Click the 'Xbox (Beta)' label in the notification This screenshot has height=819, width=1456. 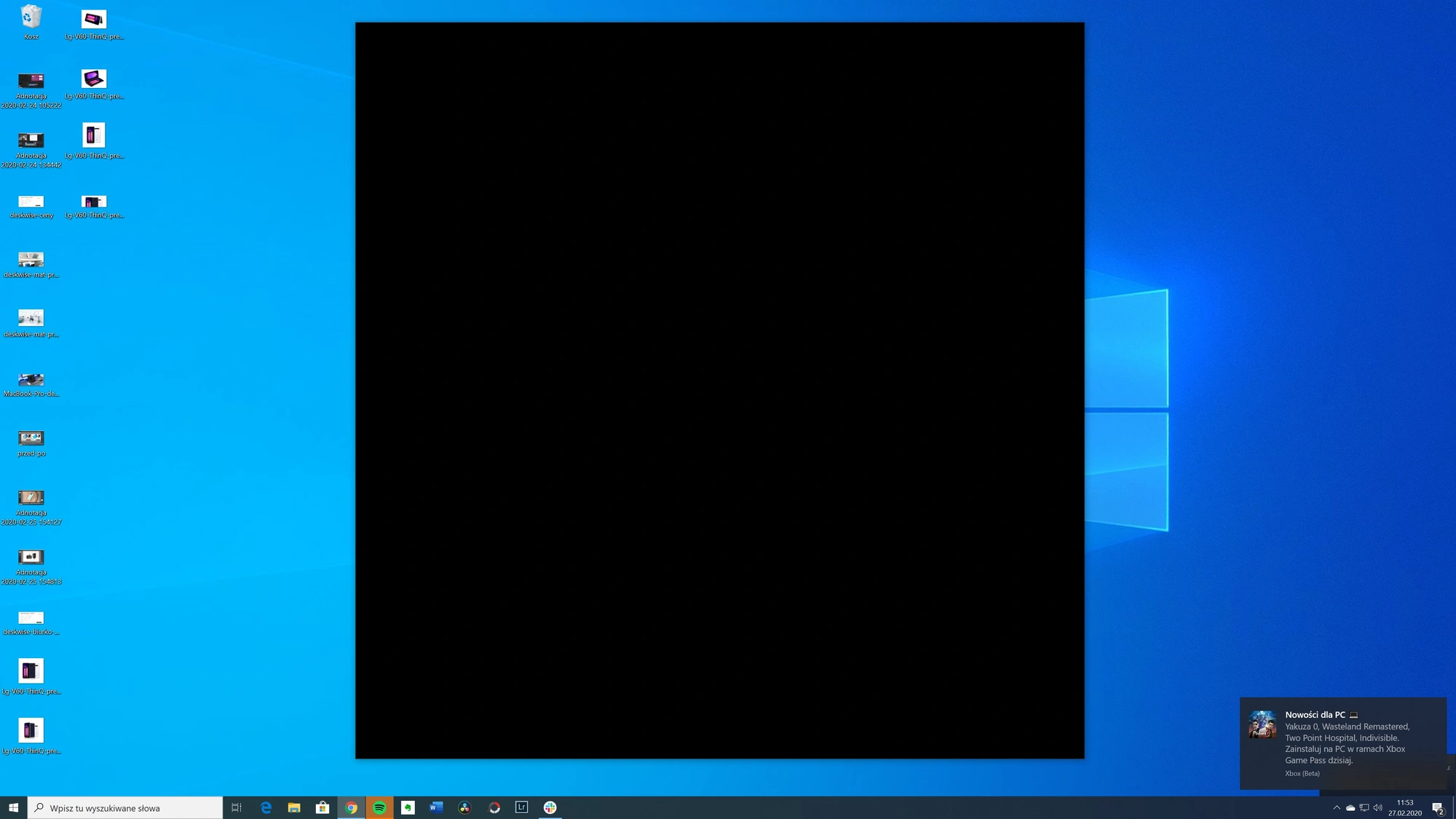[1302, 773]
